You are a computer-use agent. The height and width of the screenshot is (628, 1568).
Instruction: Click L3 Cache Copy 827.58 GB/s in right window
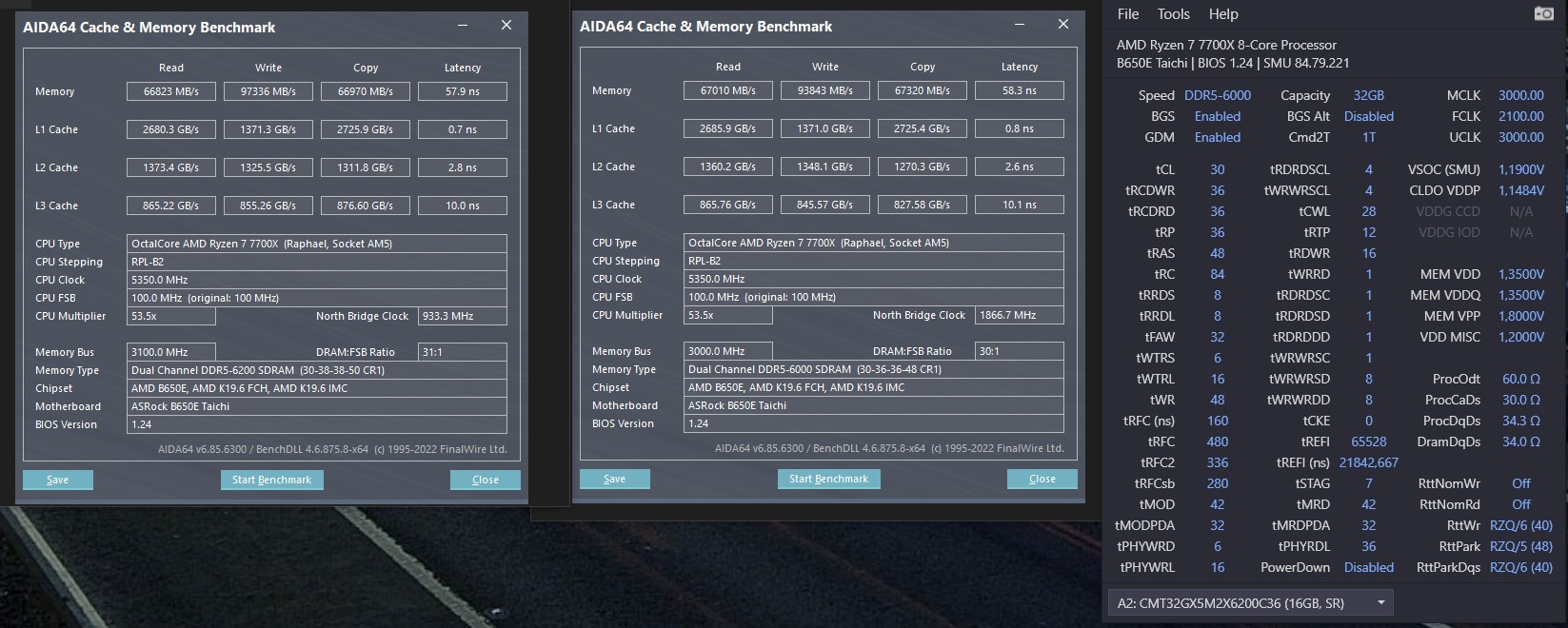923,205
